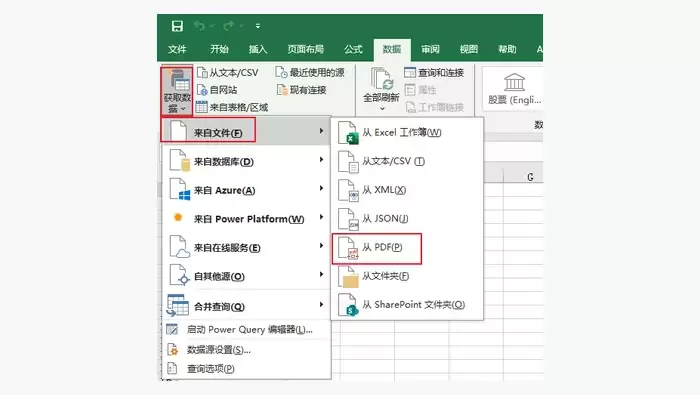Click the Save icon in quick access toolbar
Screen dimensions: 700x395
click(177, 26)
